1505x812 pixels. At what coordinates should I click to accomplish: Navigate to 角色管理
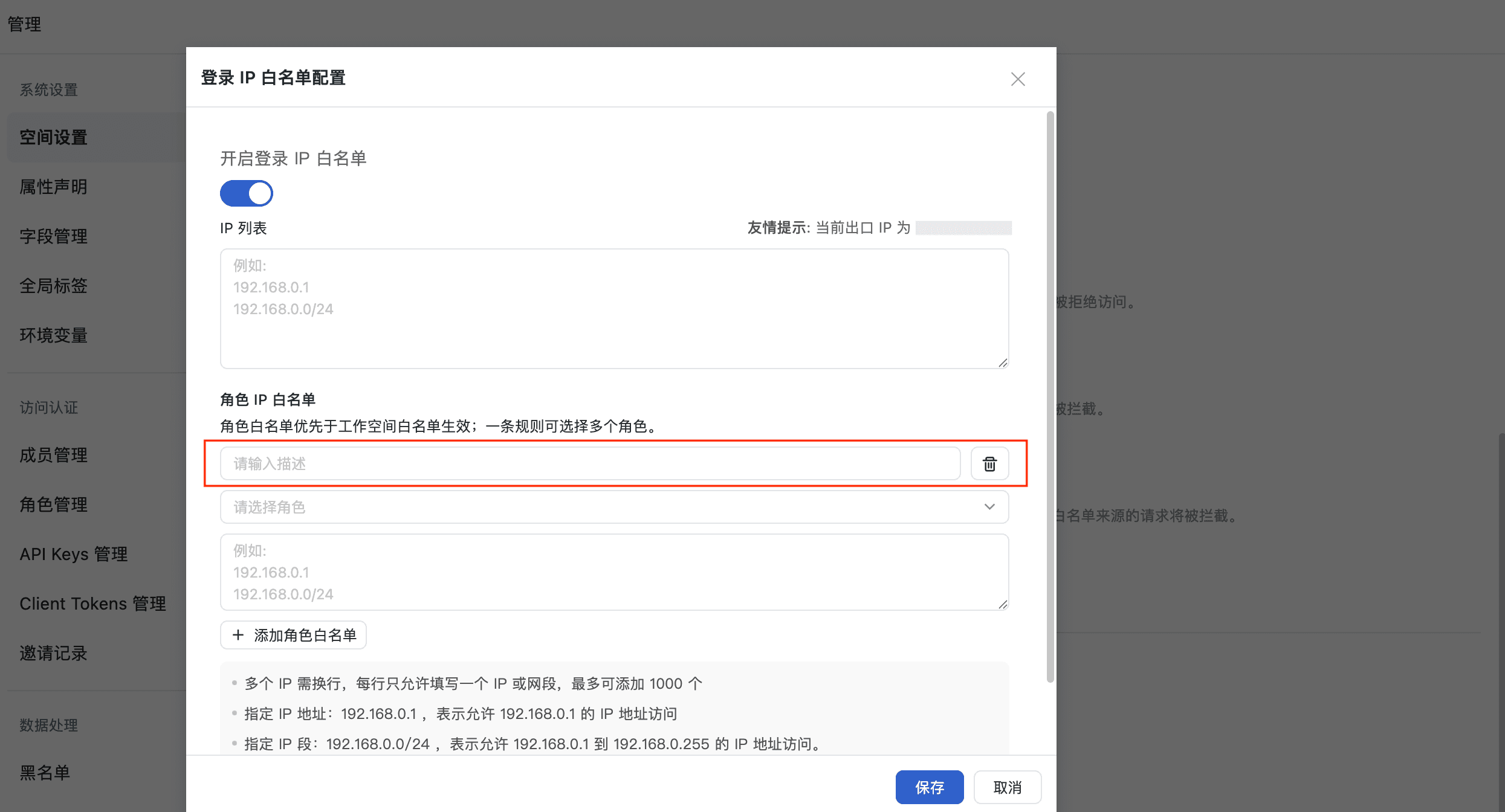53,505
